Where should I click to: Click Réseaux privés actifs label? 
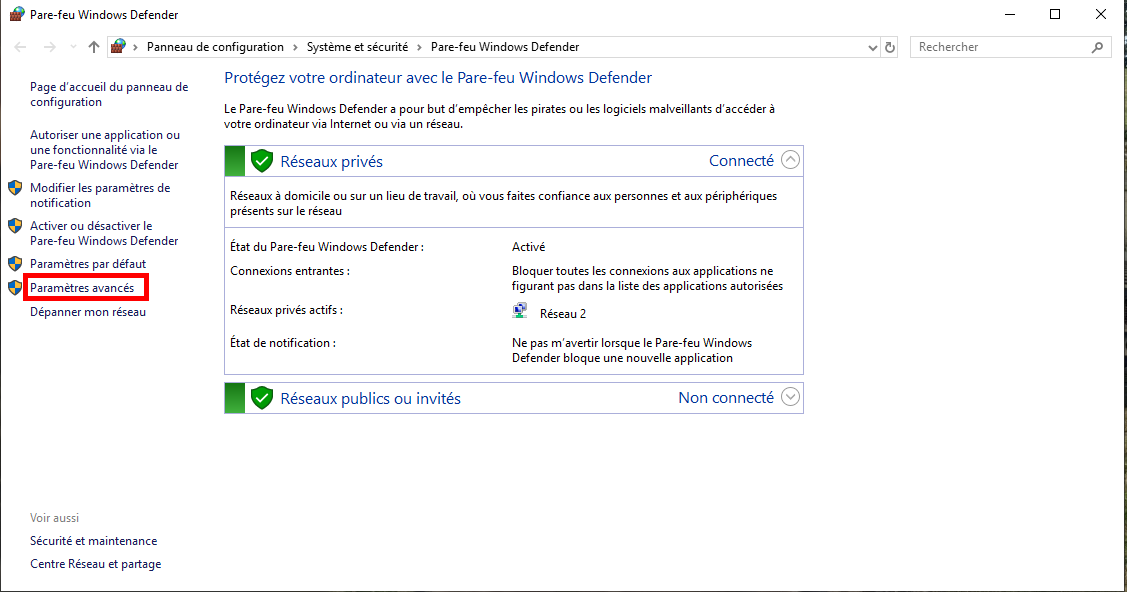[x=286, y=310]
